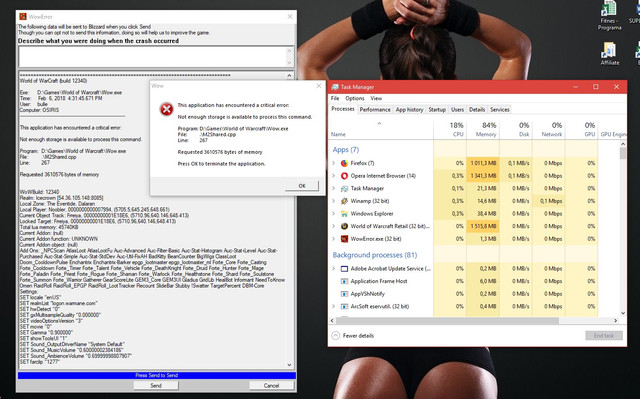Click the WowError.exe process icon
The image size is (640, 399).
click(344, 239)
